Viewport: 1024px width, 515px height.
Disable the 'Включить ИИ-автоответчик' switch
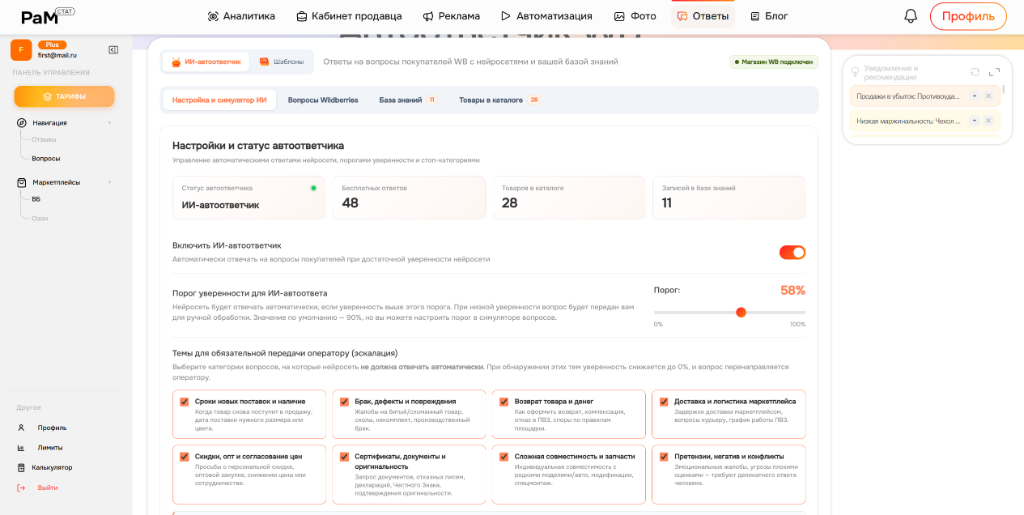(792, 252)
